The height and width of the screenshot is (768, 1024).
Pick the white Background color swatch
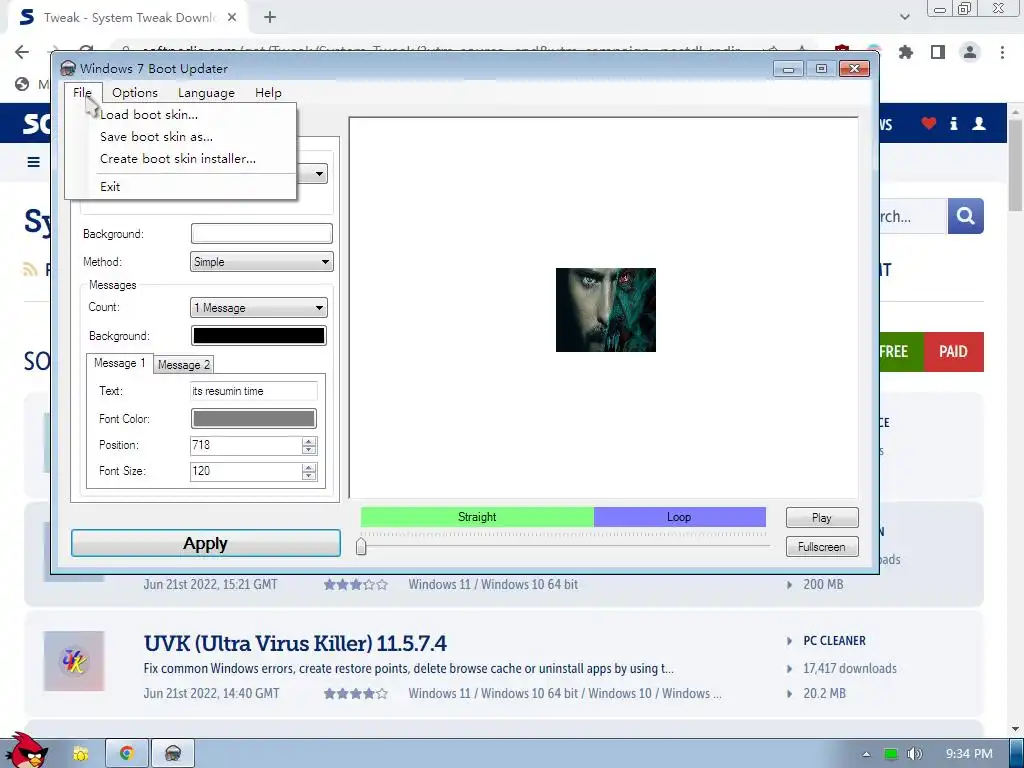tap(261, 233)
